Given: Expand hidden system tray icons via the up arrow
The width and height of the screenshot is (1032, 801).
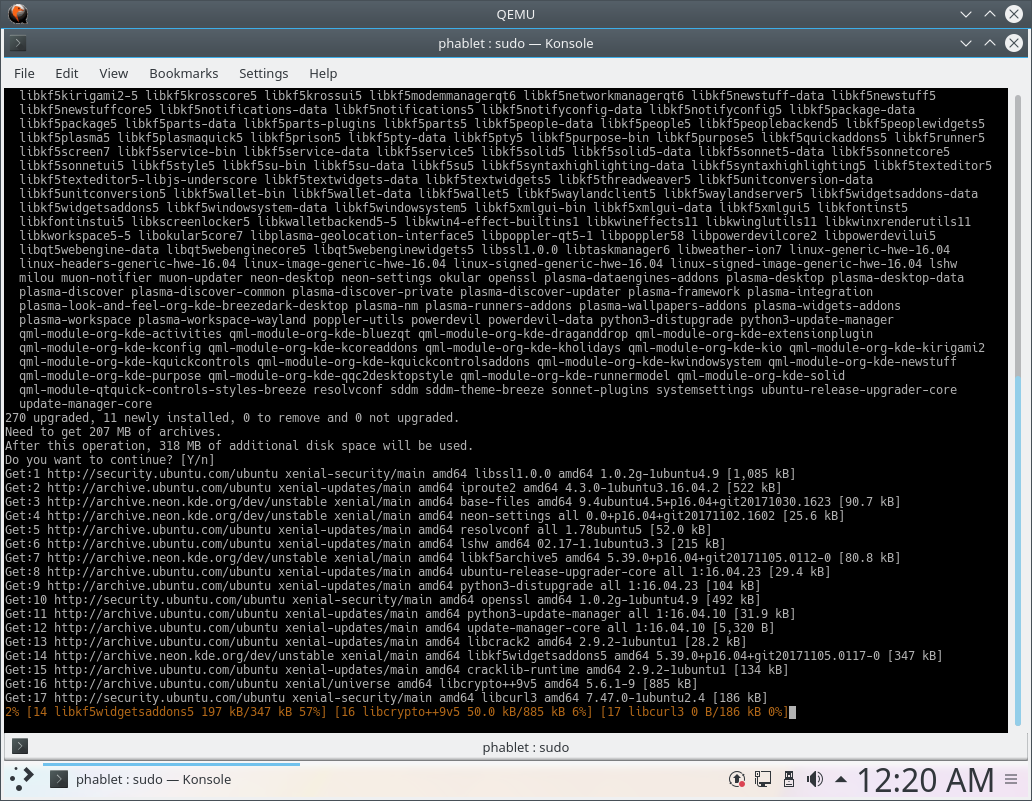Looking at the screenshot, I should point(840,778).
